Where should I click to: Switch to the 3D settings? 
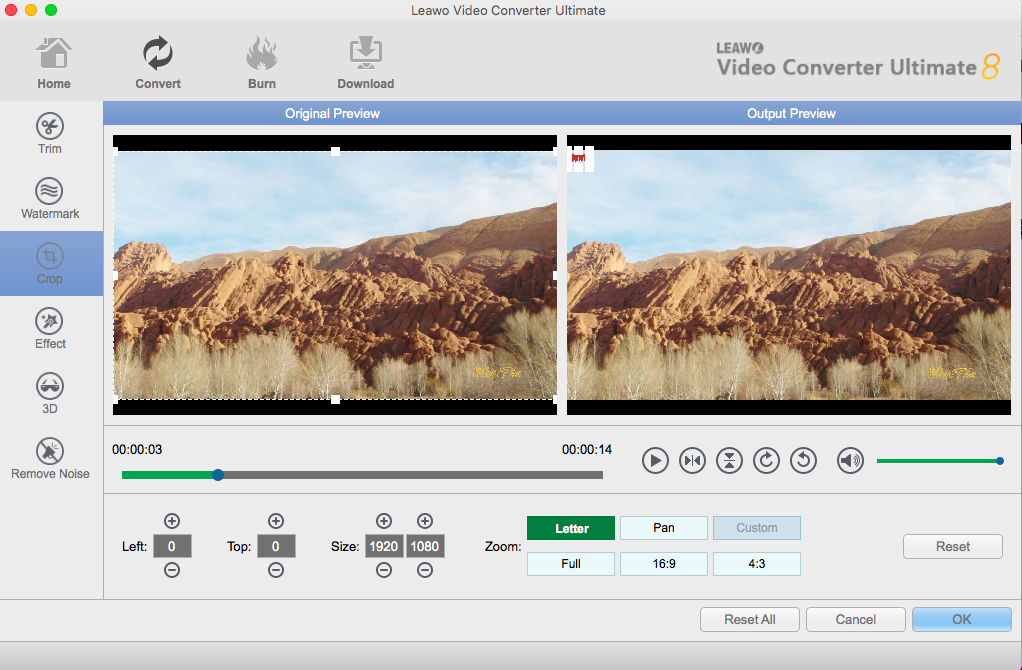(50, 394)
